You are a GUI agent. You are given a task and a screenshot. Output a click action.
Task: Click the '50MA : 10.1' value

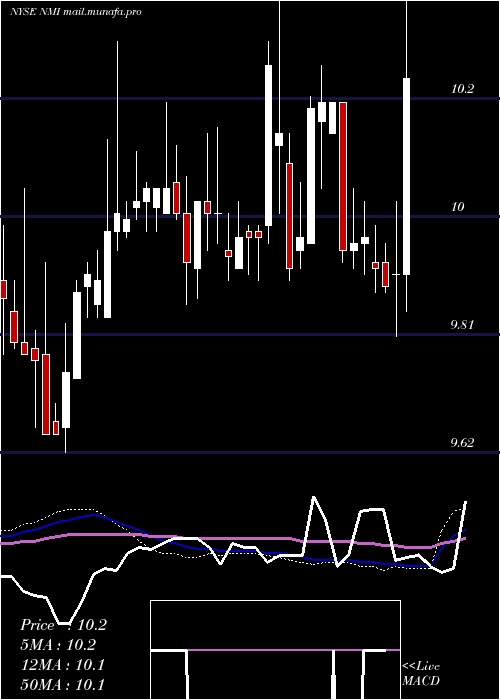click(x=63, y=684)
